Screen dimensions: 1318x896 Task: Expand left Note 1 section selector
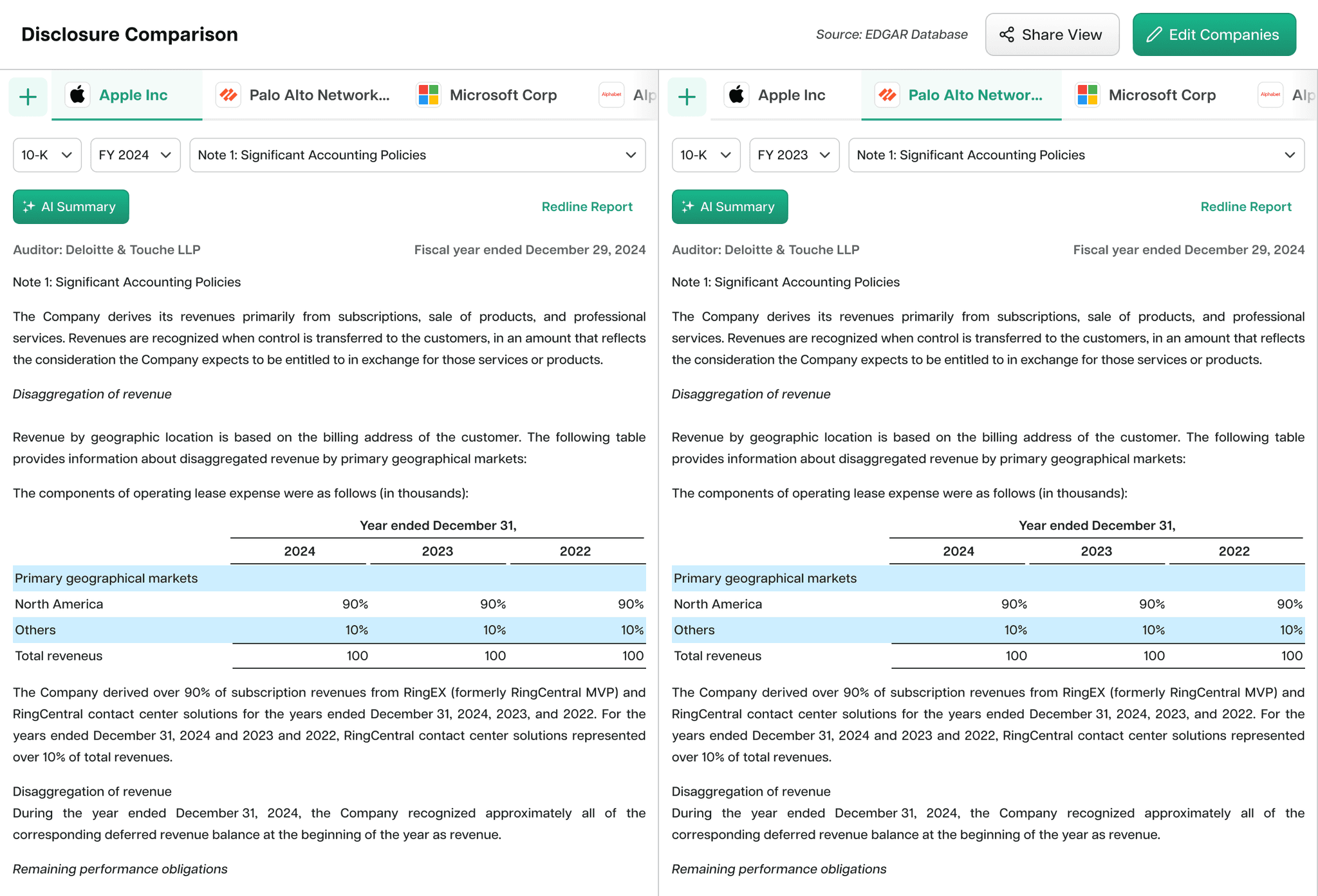click(417, 155)
